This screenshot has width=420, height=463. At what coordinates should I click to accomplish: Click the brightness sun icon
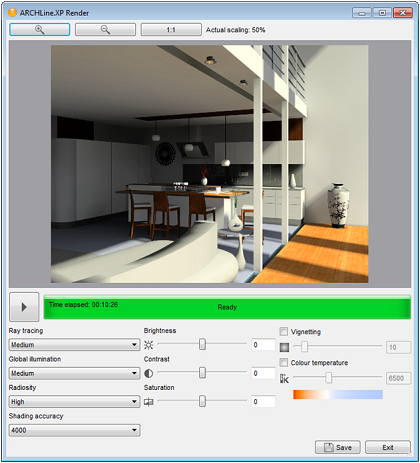[149, 345]
